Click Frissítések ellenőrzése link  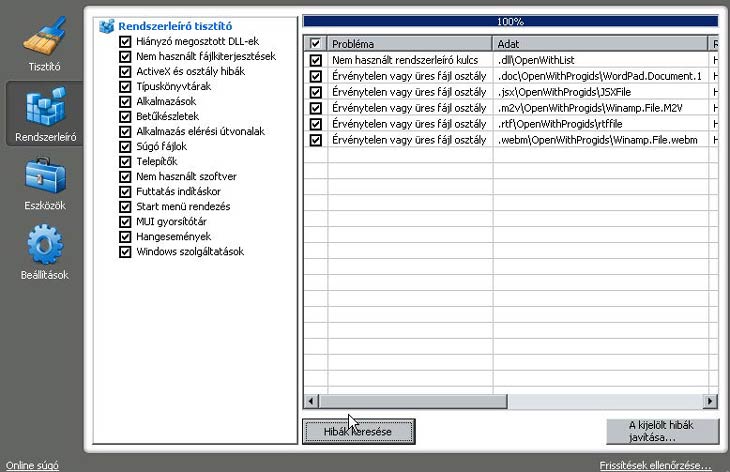(x=655, y=465)
